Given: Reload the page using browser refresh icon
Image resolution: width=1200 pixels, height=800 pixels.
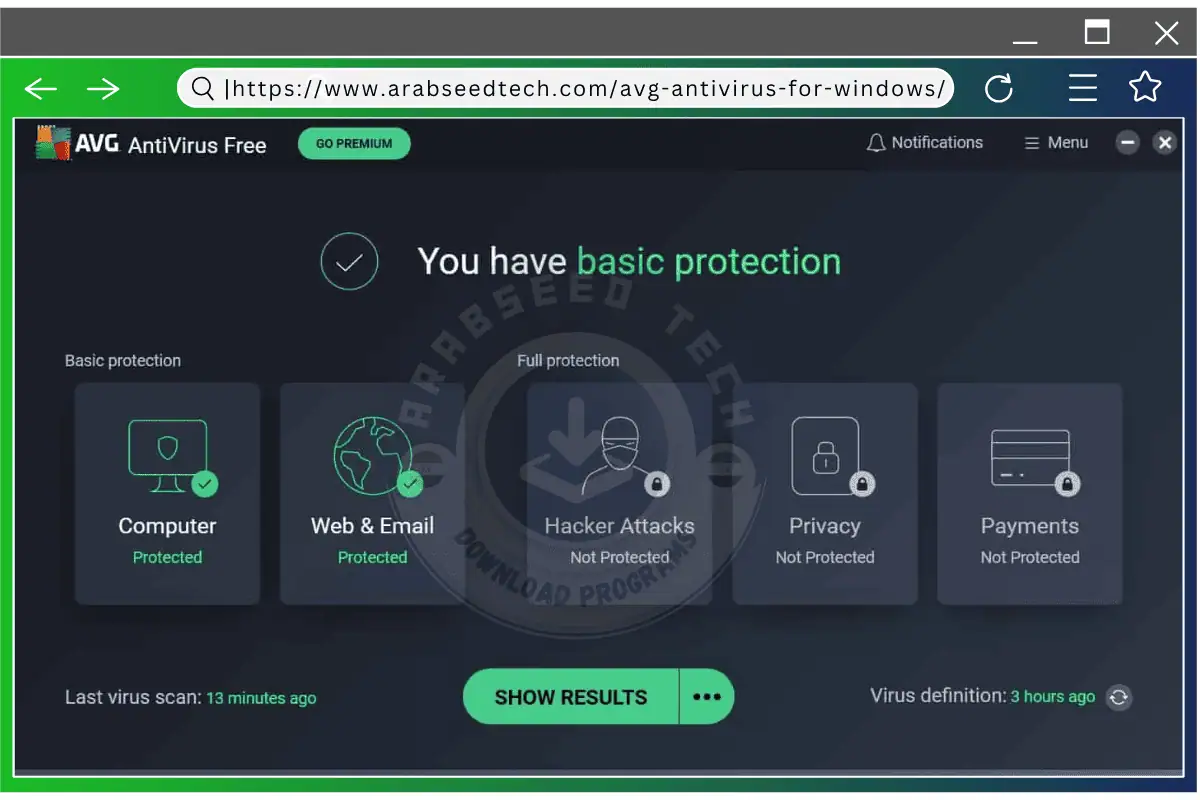Looking at the screenshot, I should (999, 89).
